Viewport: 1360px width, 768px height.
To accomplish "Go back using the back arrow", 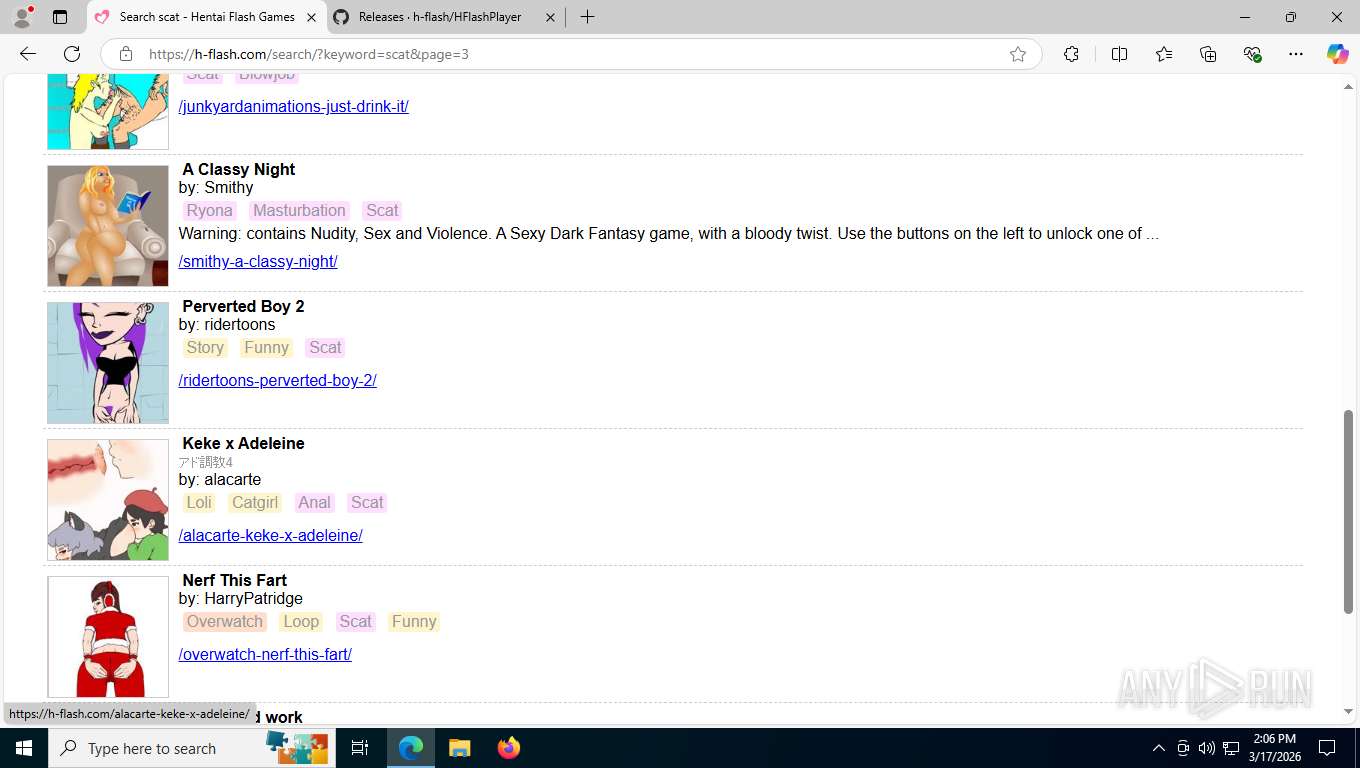I will tap(28, 54).
